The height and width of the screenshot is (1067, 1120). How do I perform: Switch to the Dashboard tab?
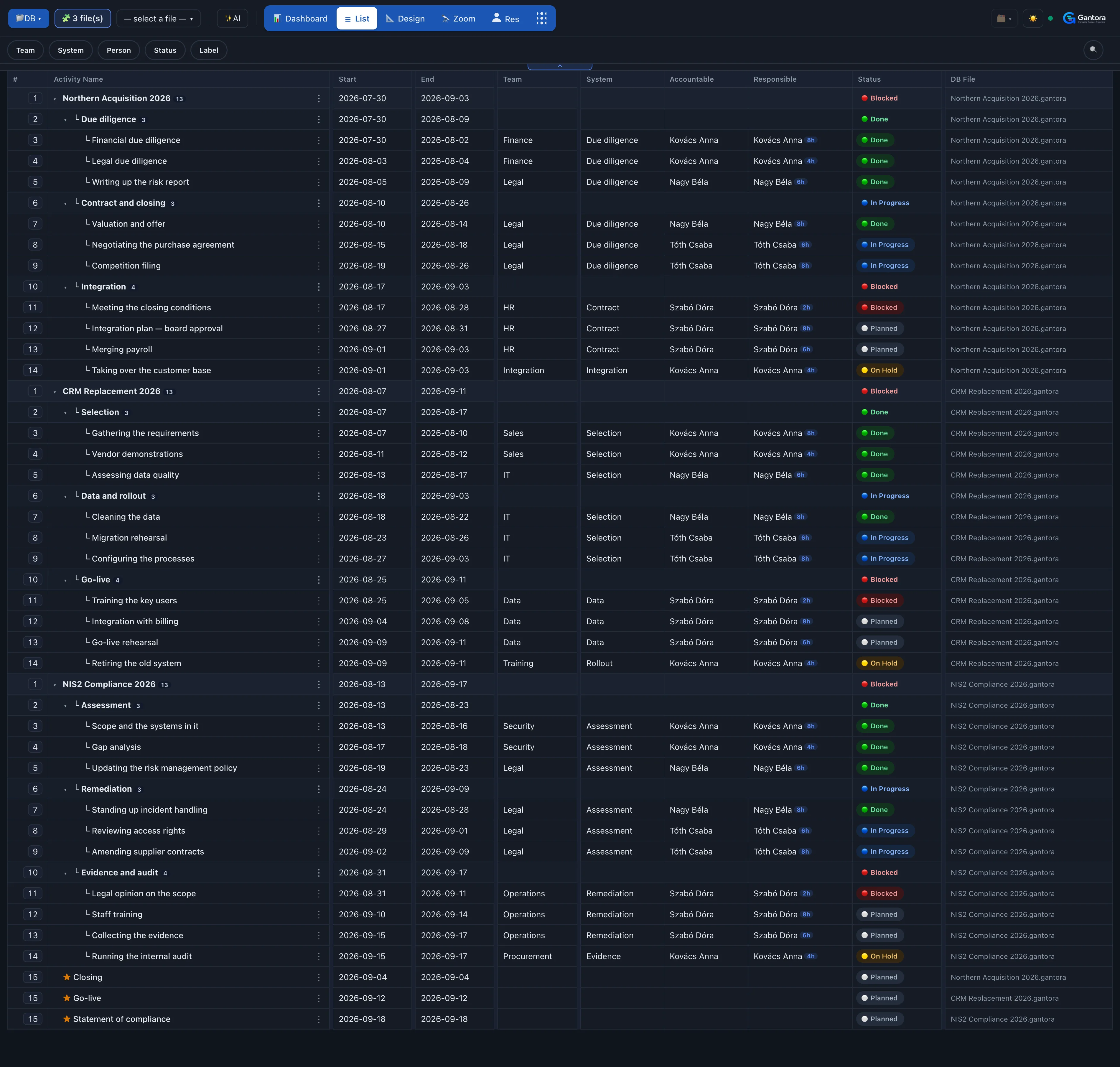point(300,18)
